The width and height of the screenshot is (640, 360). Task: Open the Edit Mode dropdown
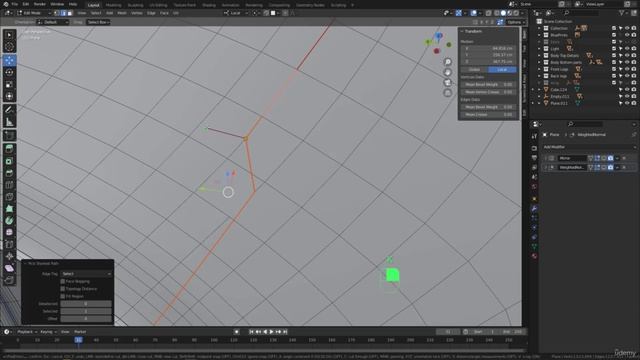(x=33, y=13)
